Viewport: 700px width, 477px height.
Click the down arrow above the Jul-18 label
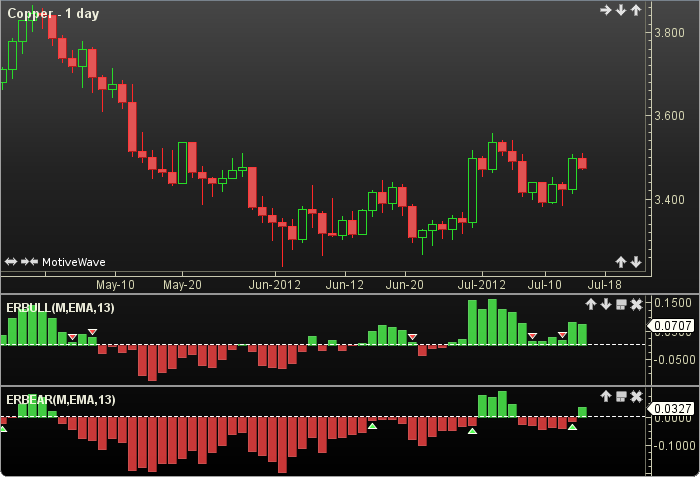[x=636, y=262]
